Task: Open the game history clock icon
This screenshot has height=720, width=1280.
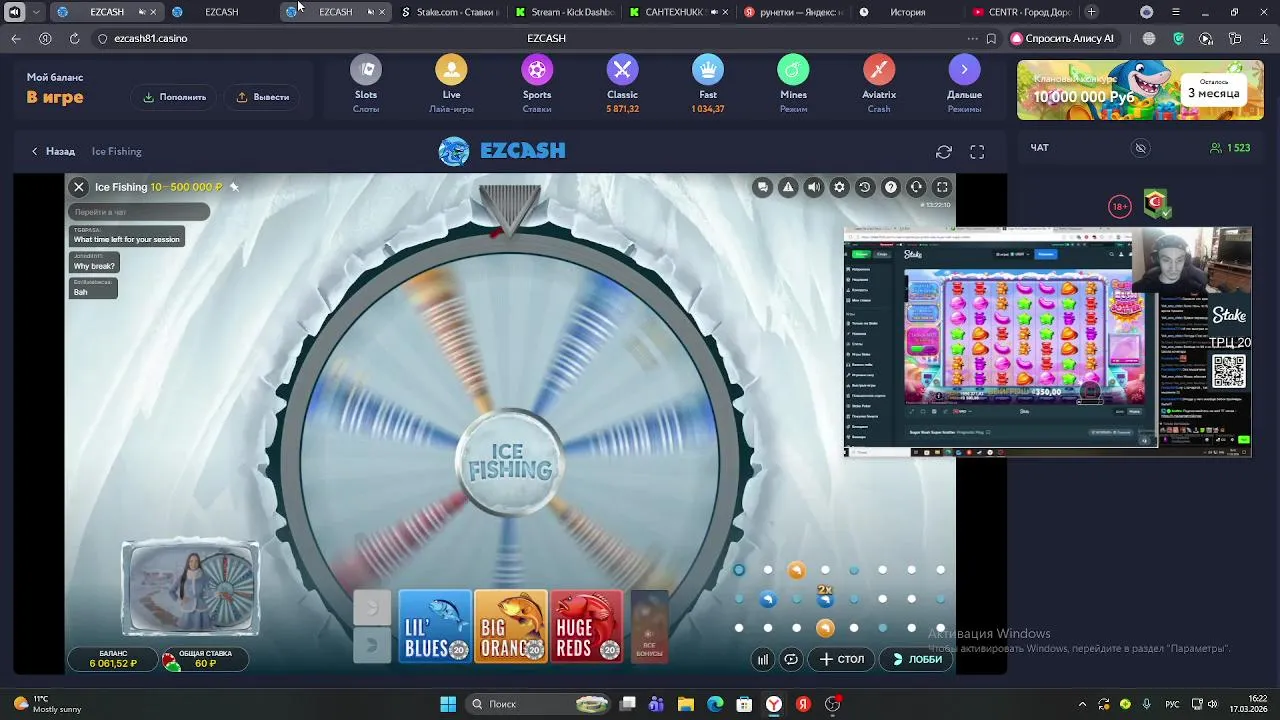Action: pyautogui.click(x=865, y=187)
